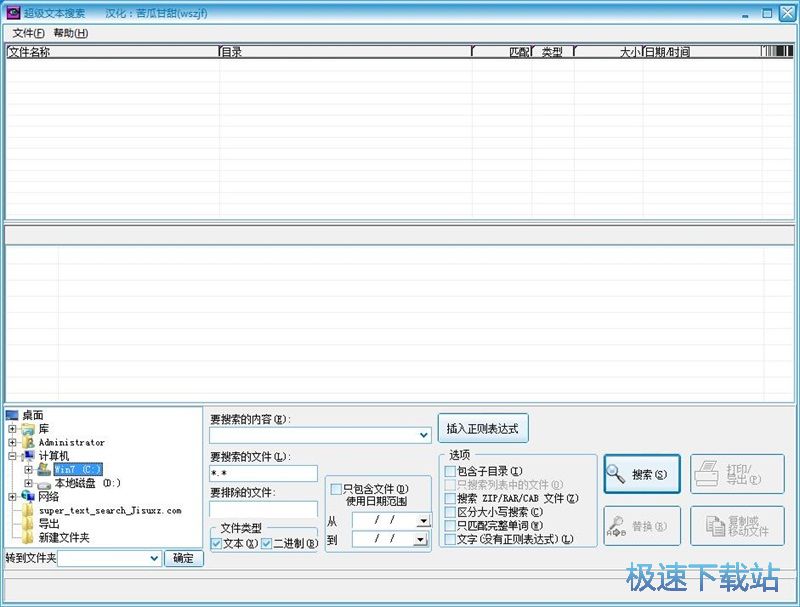800x607 pixels.
Task: Open the 文件(F) menu
Action: (x=28, y=33)
